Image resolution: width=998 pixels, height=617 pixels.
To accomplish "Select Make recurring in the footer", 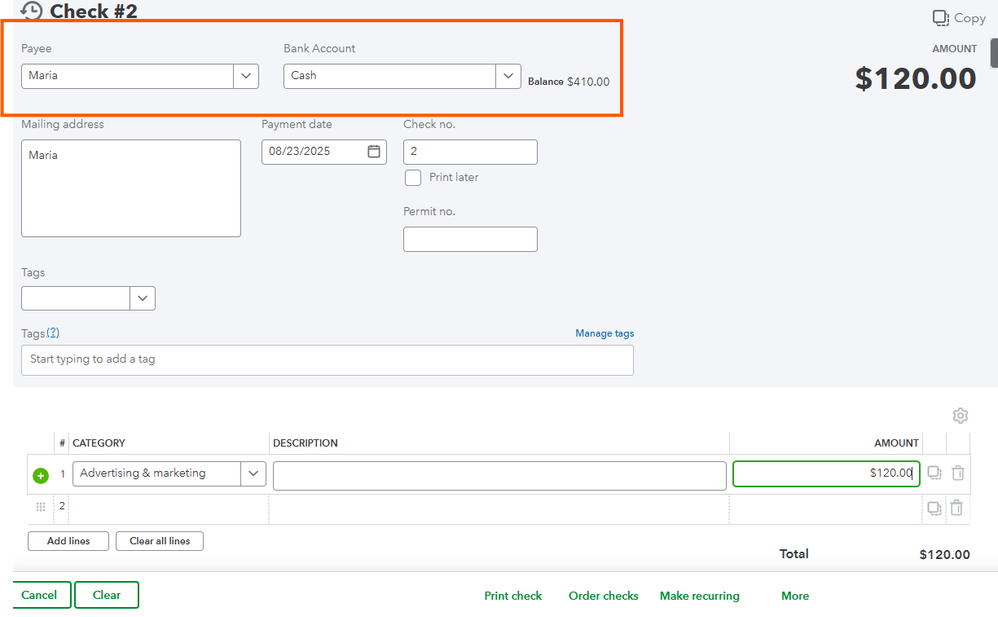I will pyautogui.click(x=699, y=596).
